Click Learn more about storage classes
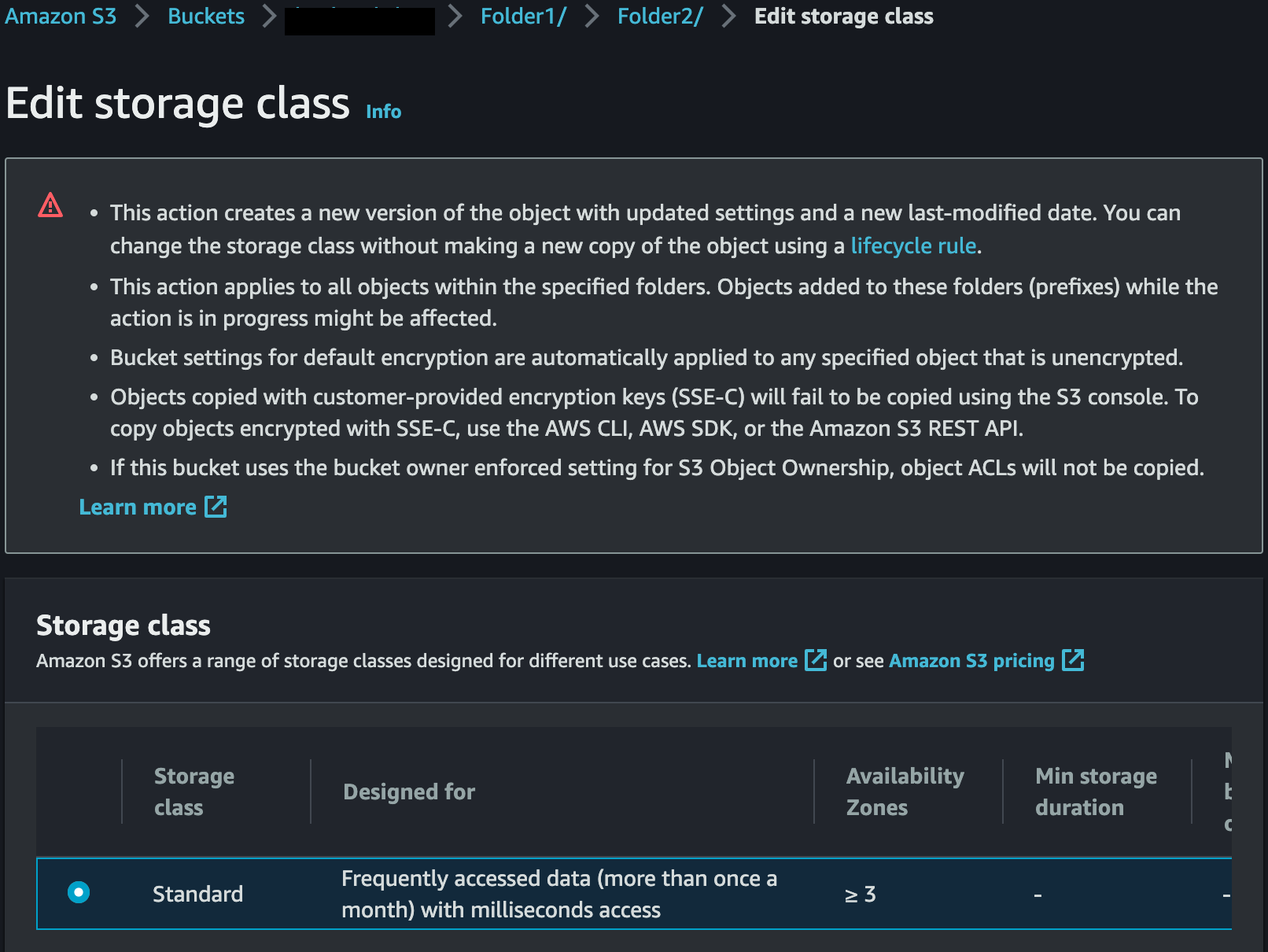Screen dimensions: 1268x952 pos(746,661)
